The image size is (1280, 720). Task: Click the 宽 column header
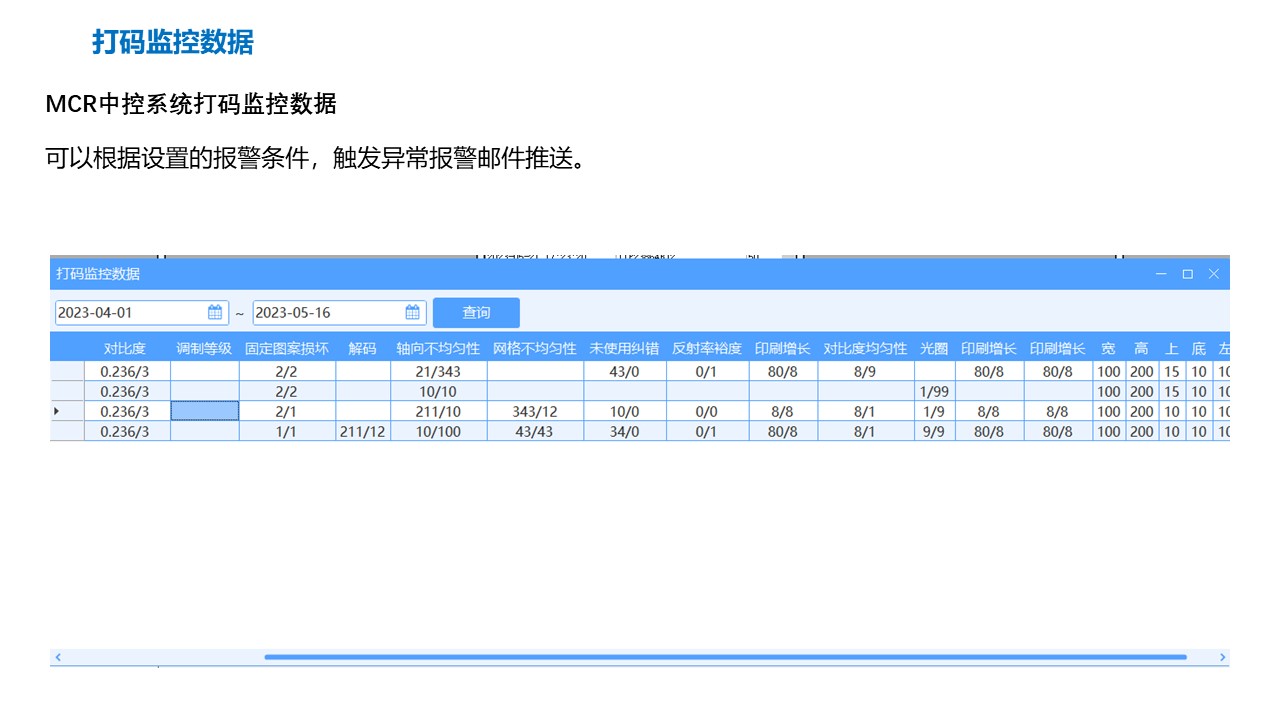(x=1108, y=348)
